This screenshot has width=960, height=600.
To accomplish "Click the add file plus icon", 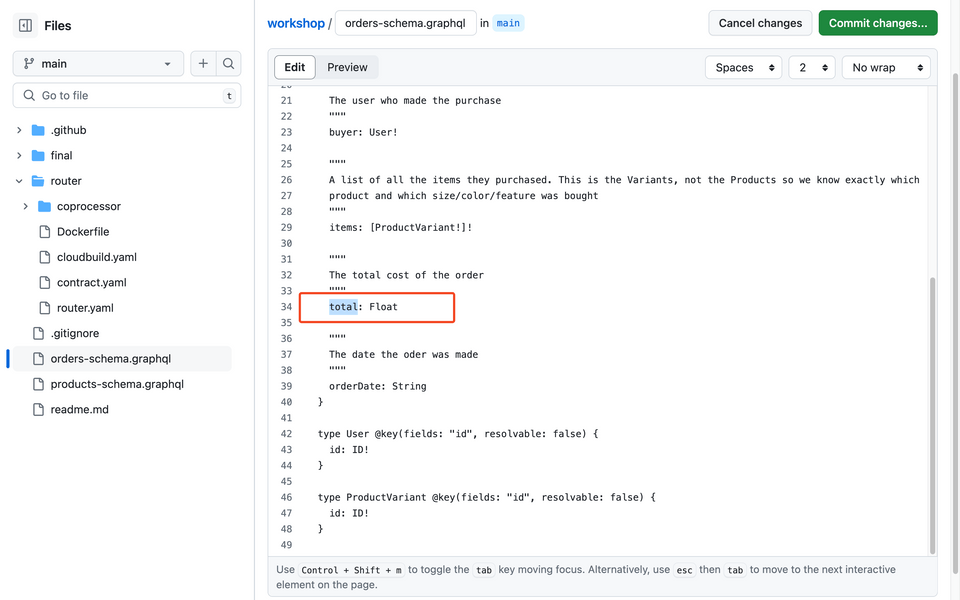I will 203,64.
